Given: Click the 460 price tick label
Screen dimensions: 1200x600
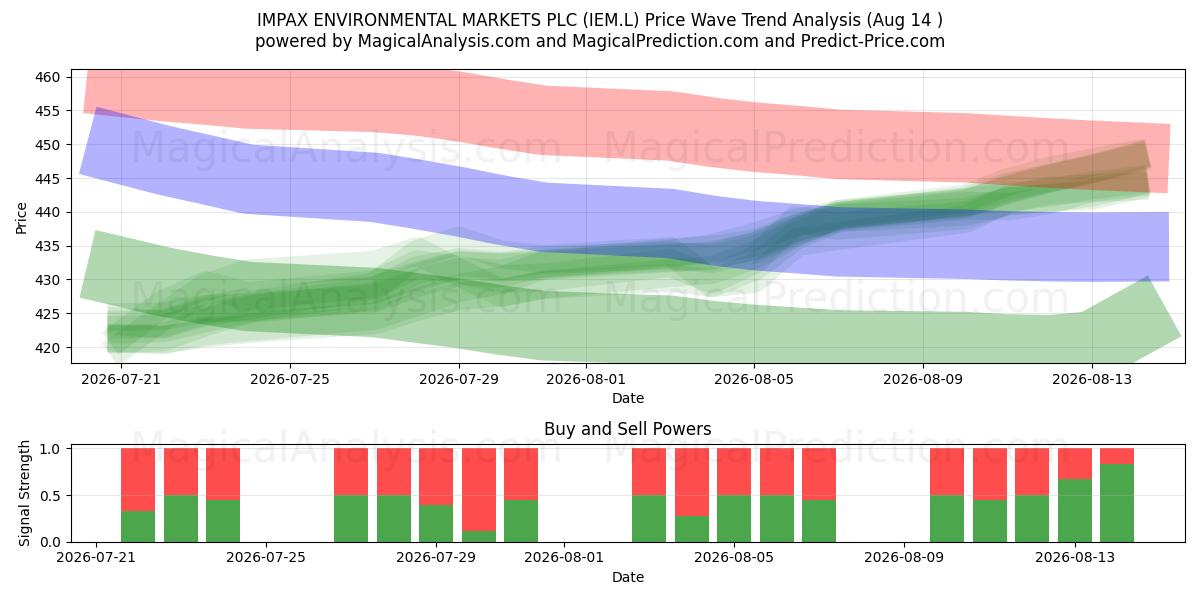Looking at the screenshot, I should point(50,77).
